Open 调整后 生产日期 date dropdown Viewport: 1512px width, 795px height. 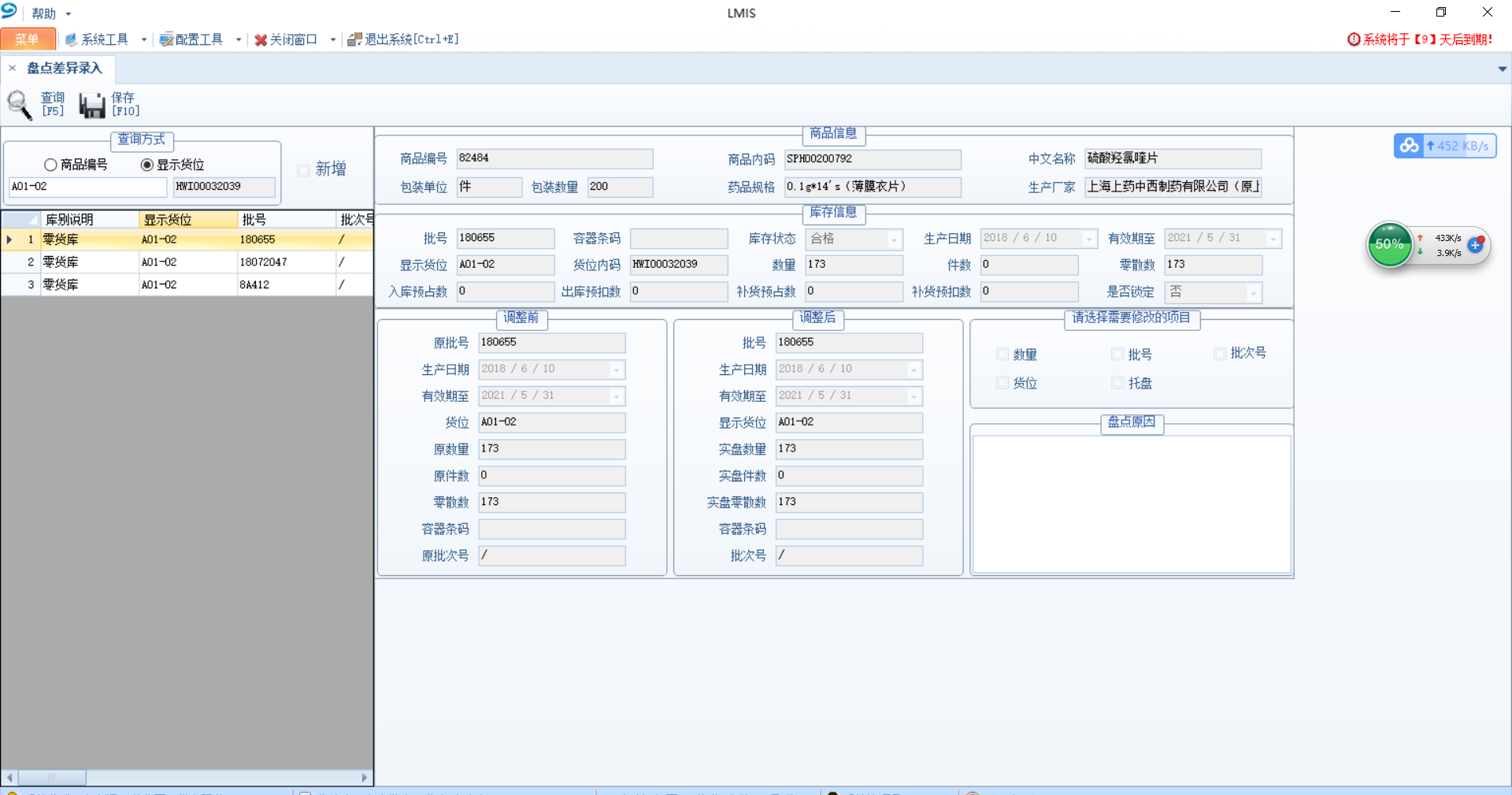[x=913, y=370]
